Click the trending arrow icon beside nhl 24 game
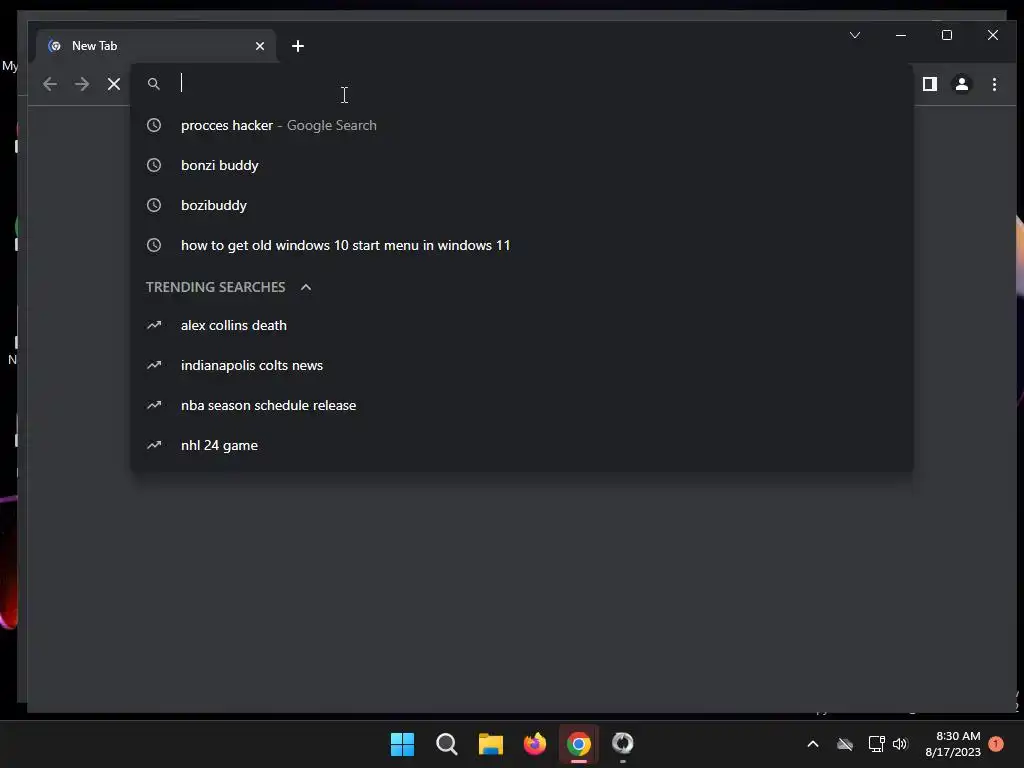The width and height of the screenshot is (1024, 768). 153,445
